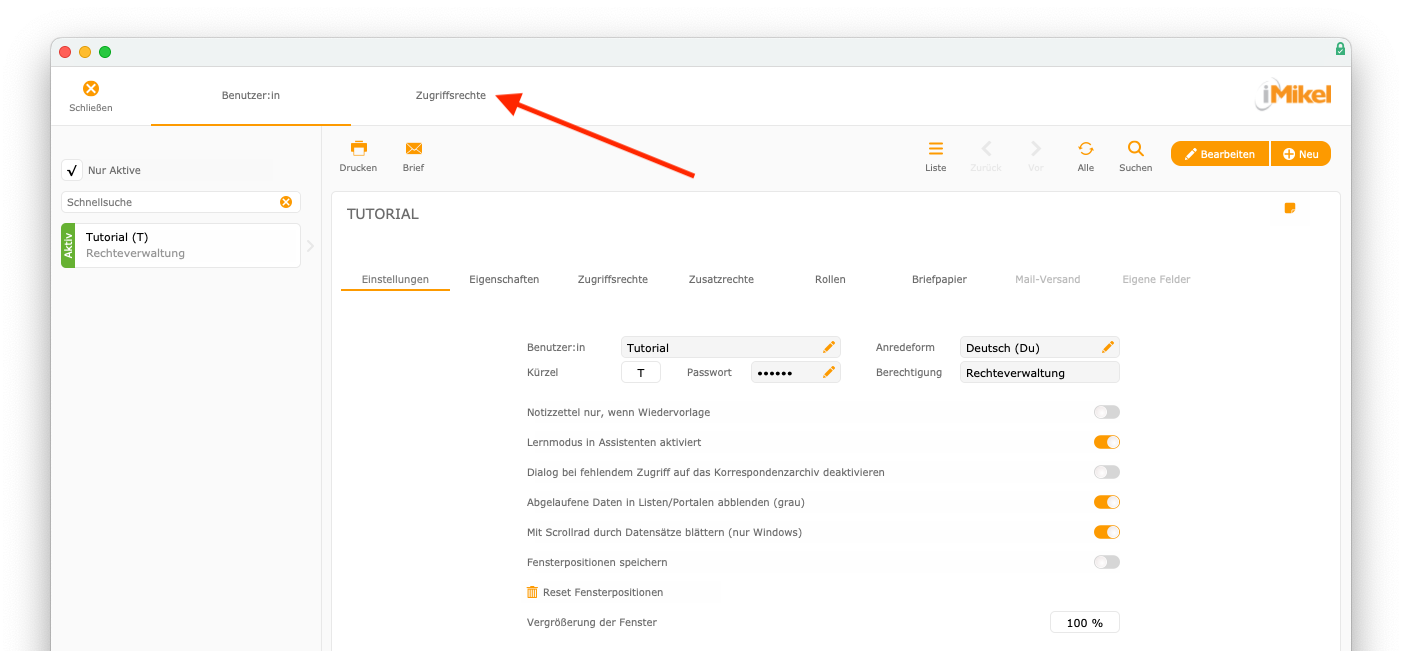This screenshot has height=651, width=1407.
Task: Switch to top Zugriffsrechte tab
Action: pos(451,96)
